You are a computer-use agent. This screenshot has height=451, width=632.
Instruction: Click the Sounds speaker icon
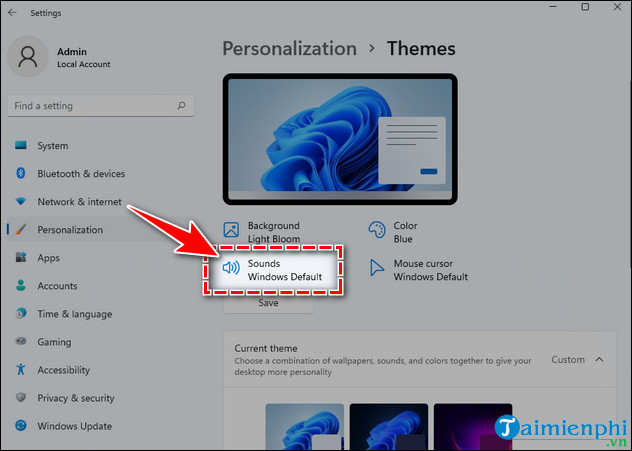pyautogui.click(x=231, y=267)
